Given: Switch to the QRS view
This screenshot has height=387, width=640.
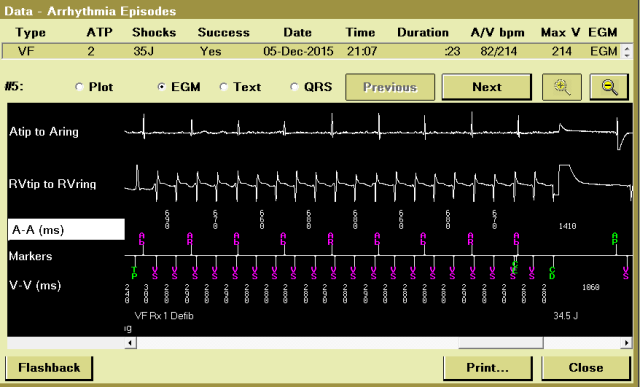Looking at the screenshot, I should (x=294, y=87).
